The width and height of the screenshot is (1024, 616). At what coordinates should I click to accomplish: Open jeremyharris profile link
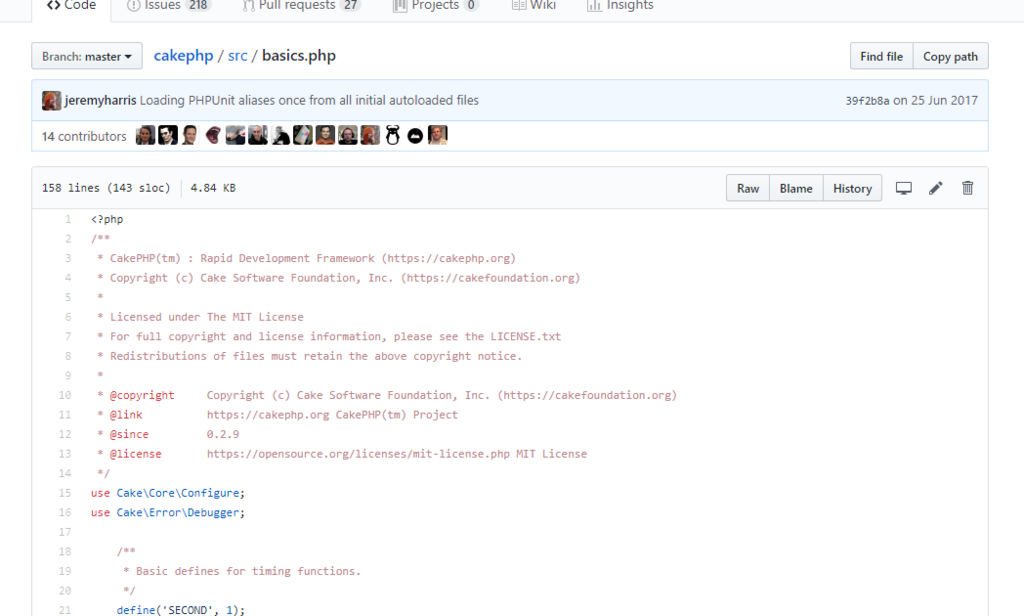[x=101, y=101]
